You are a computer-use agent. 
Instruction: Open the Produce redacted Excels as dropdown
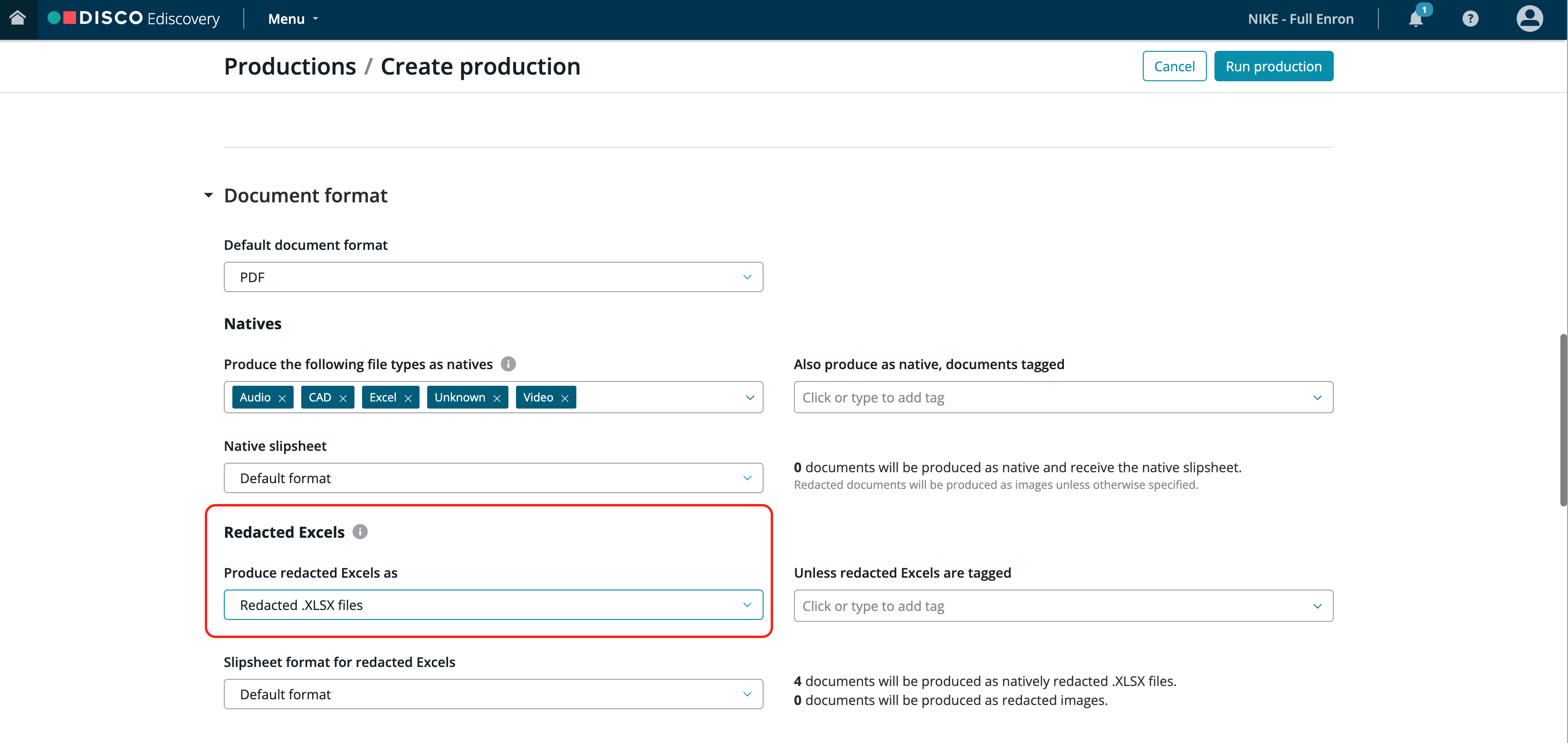coord(493,605)
